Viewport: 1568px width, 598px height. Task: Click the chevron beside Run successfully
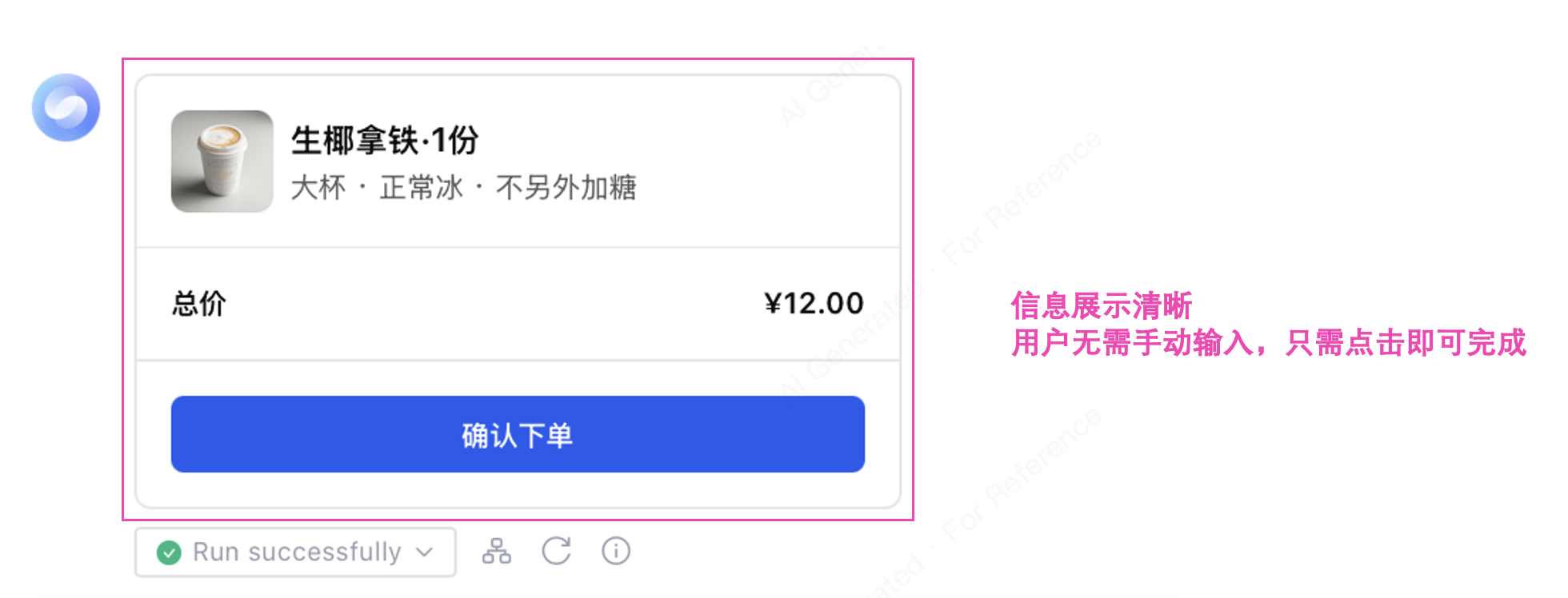pos(425,552)
